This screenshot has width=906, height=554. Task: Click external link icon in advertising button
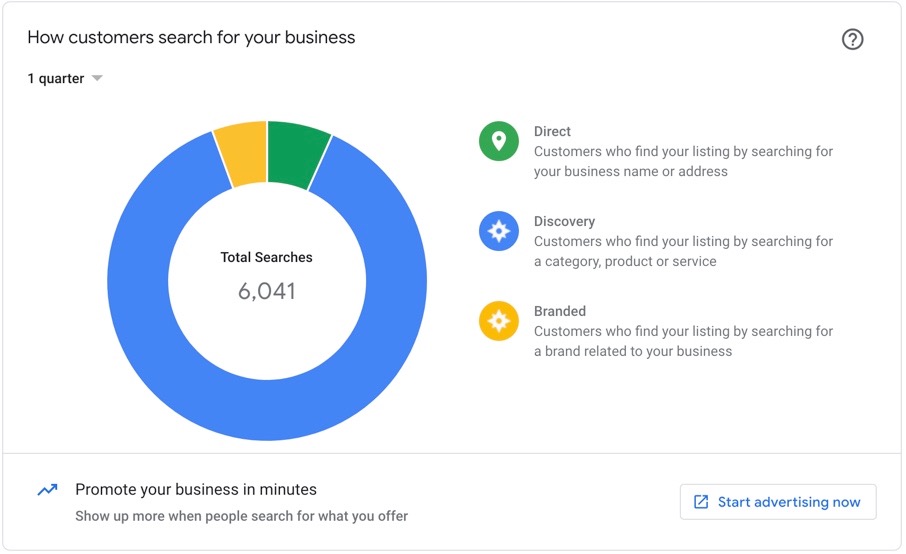[x=700, y=502]
